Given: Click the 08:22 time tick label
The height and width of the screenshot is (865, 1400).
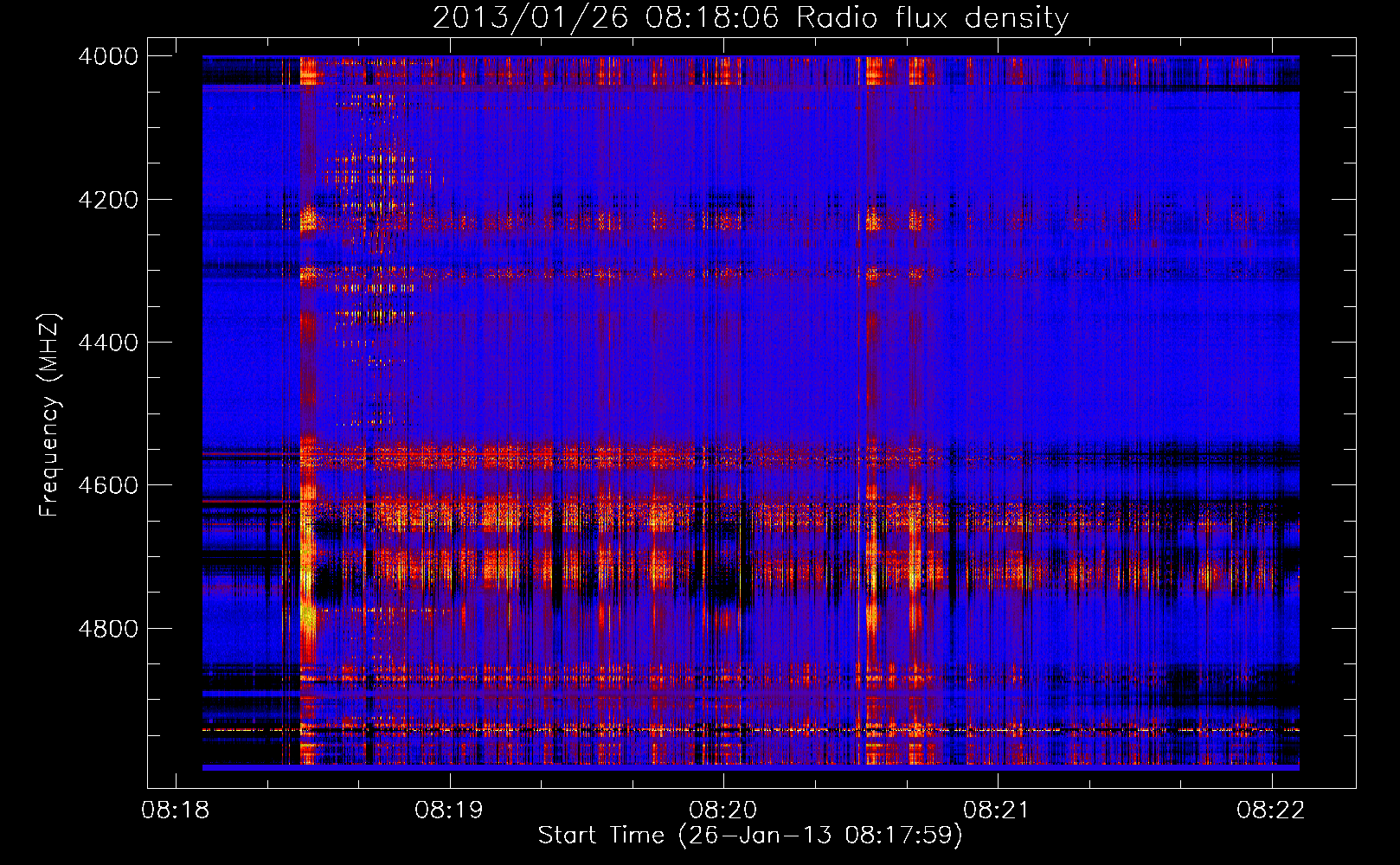Looking at the screenshot, I should coord(1271,811).
